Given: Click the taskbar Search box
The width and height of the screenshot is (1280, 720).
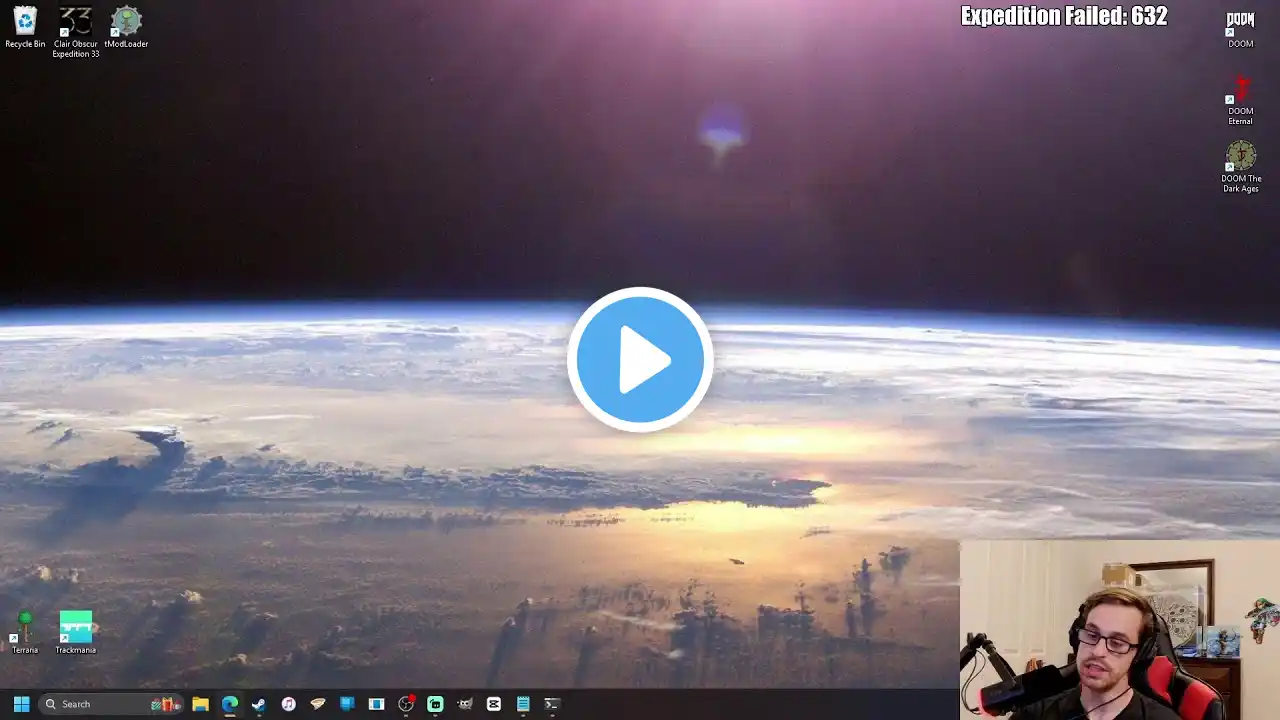Looking at the screenshot, I should pos(111,704).
